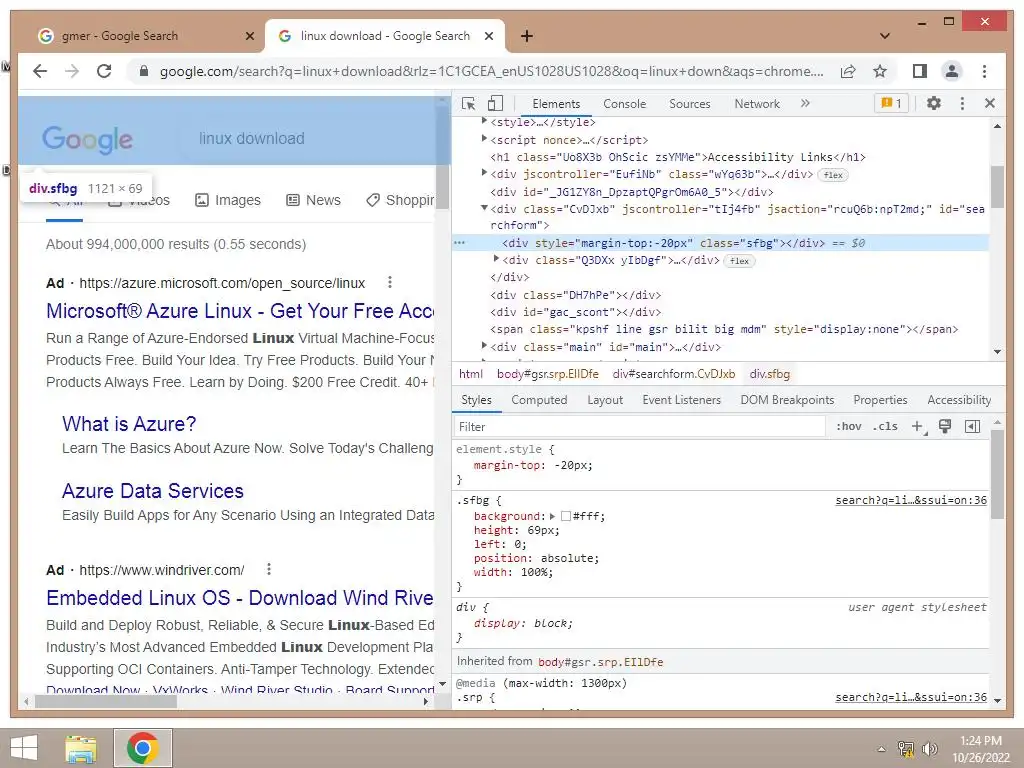Expand the div jscontroller EufiNb node
This screenshot has width=1024, height=768.
coord(484,173)
